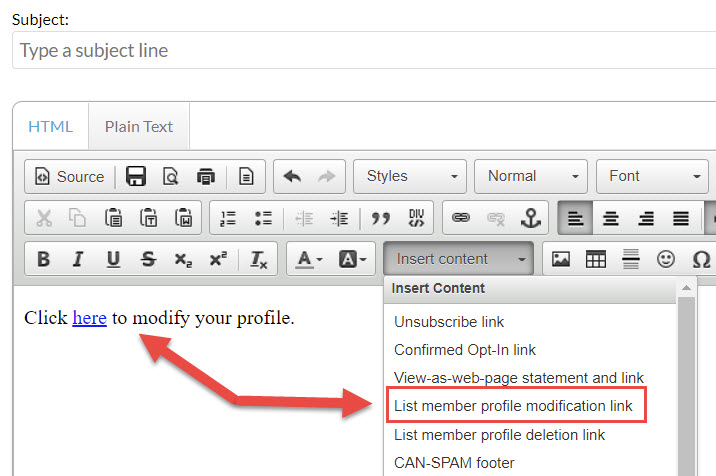Insert an image
This screenshot has width=716, height=476.
click(x=561, y=259)
